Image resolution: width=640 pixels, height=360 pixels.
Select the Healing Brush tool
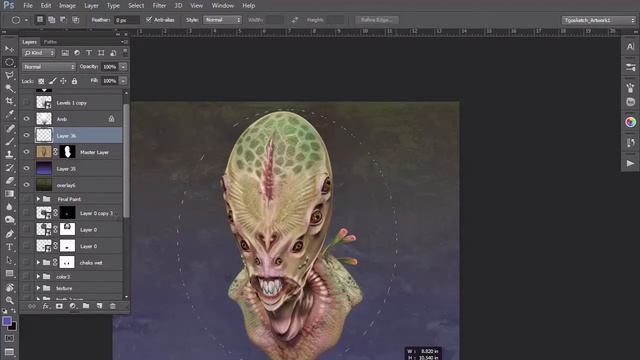[x=9, y=128]
